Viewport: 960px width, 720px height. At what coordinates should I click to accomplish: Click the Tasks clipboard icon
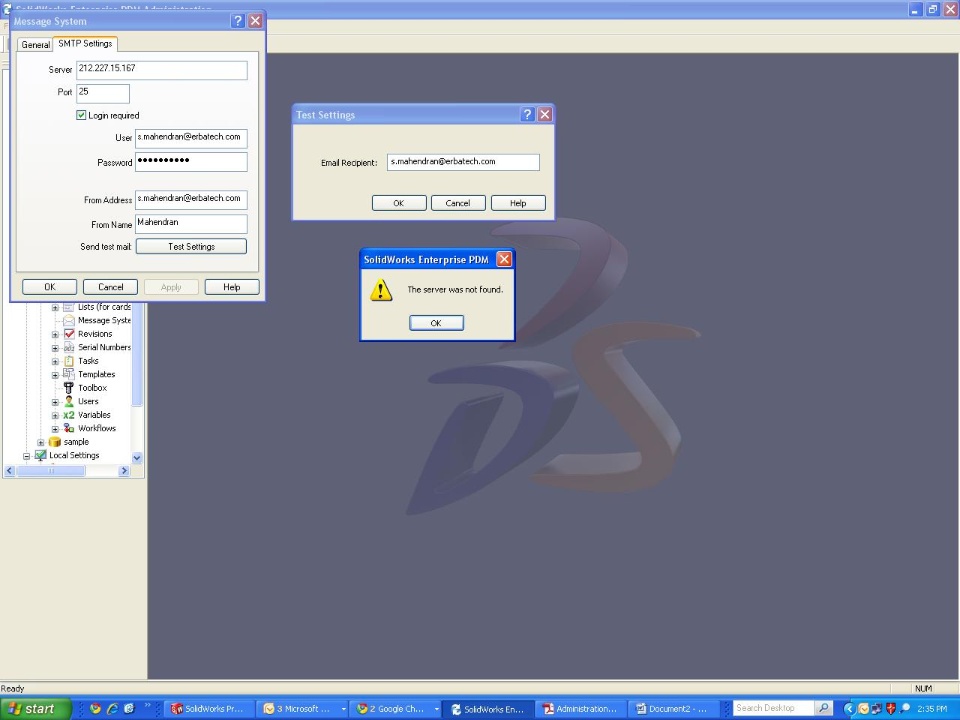[x=69, y=361]
